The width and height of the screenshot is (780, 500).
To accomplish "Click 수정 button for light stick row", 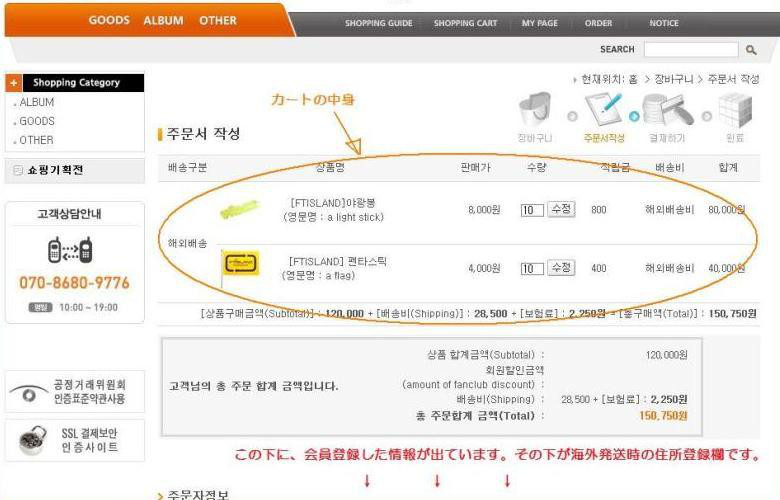I will pos(561,209).
